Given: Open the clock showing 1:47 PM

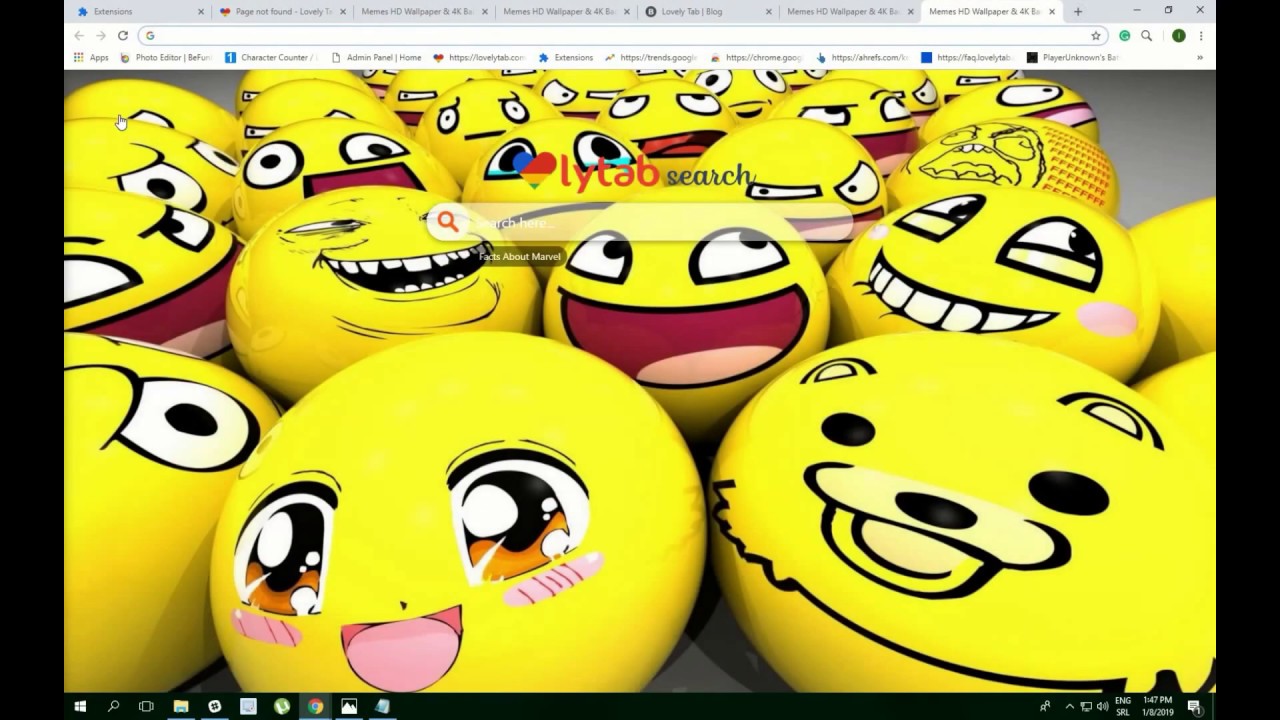Looking at the screenshot, I should point(1158,706).
